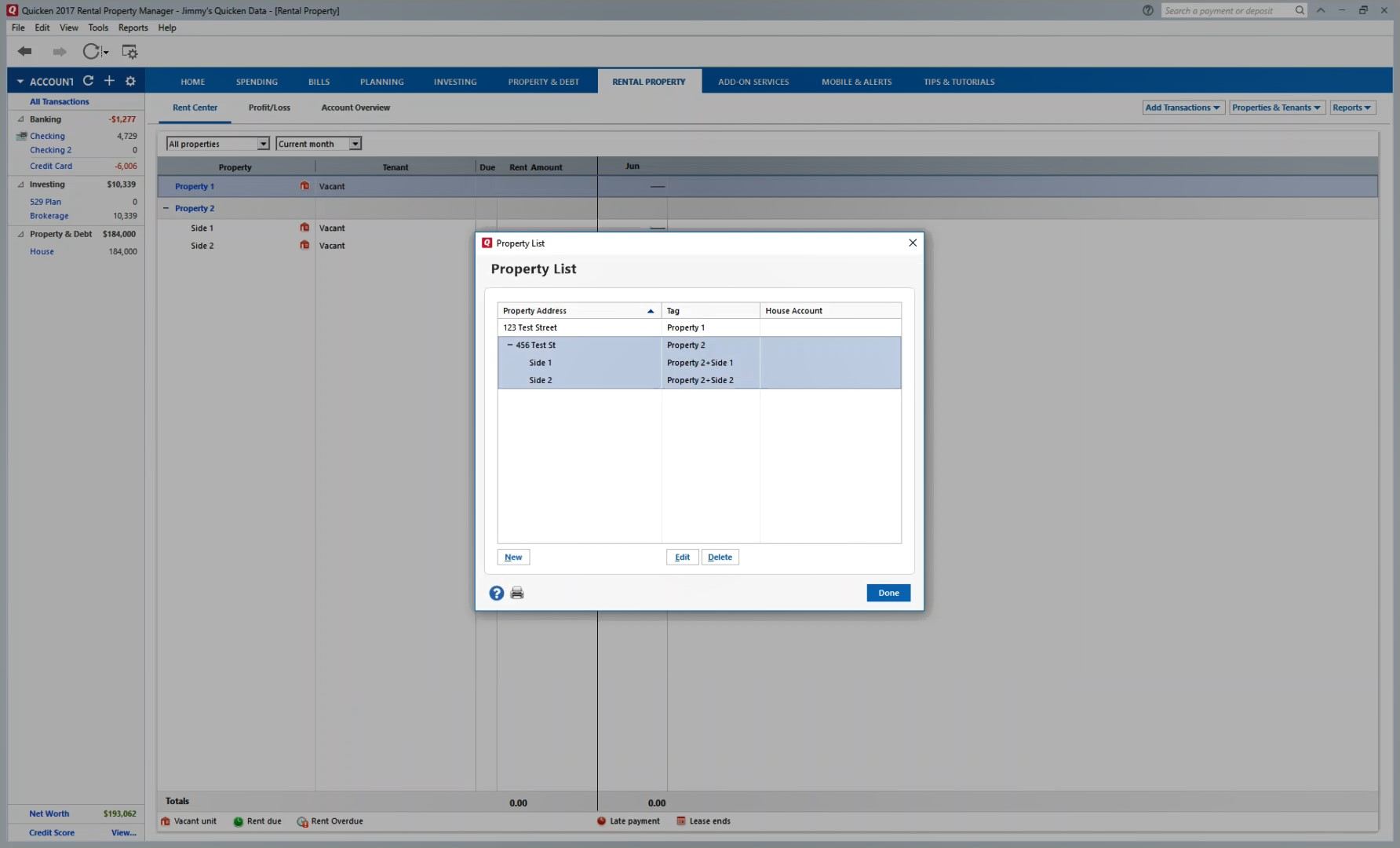
Task: Add an account with the plus icon
Action: [109, 81]
